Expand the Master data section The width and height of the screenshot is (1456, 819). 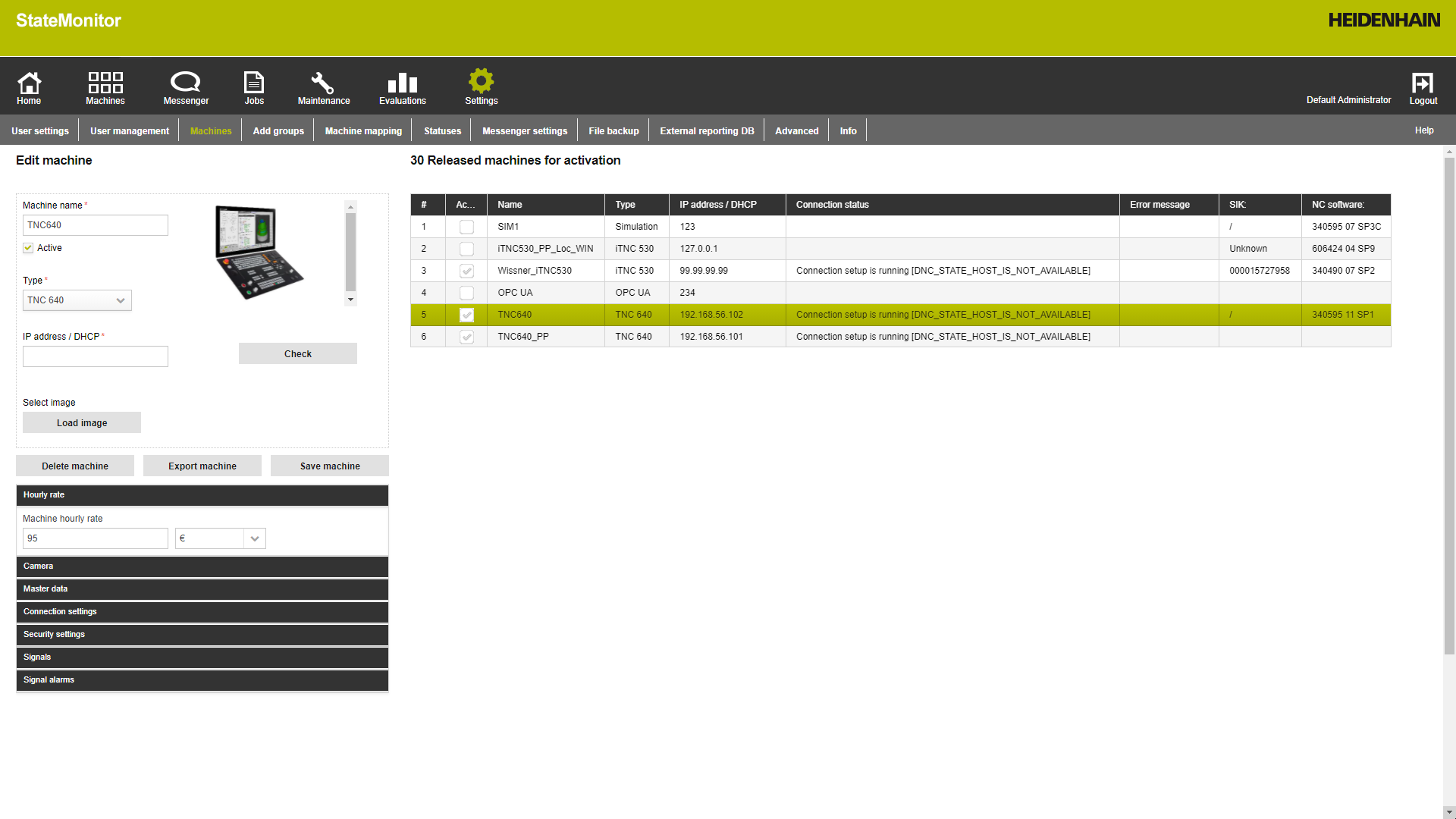(202, 589)
